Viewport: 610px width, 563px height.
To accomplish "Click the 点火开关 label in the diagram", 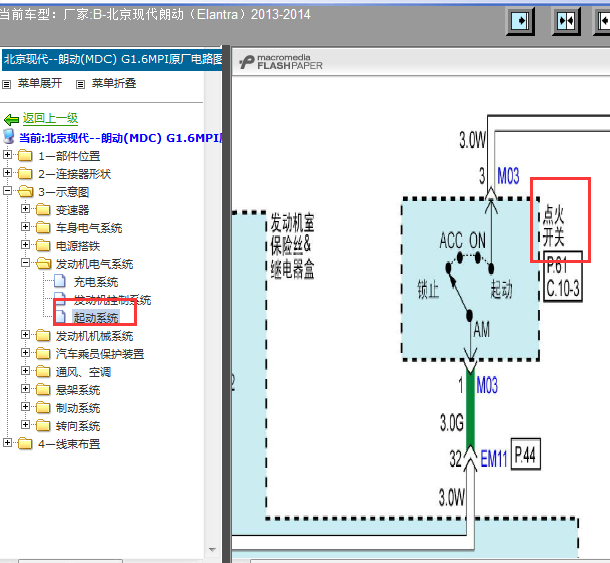I will click(553, 226).
